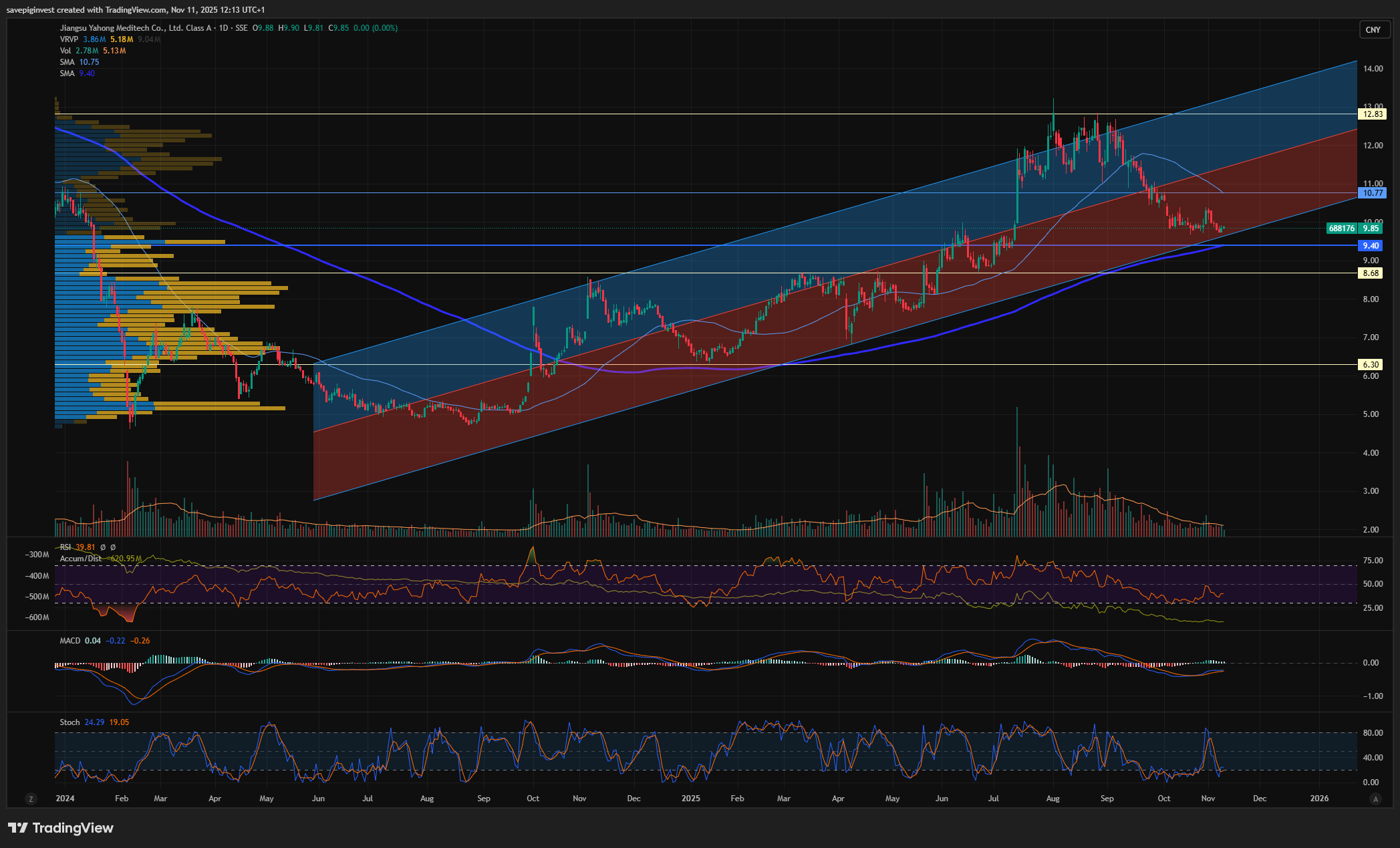Click the TradingView wordmark link
This screenshot has width=1400, height=848.
(73, 828)
